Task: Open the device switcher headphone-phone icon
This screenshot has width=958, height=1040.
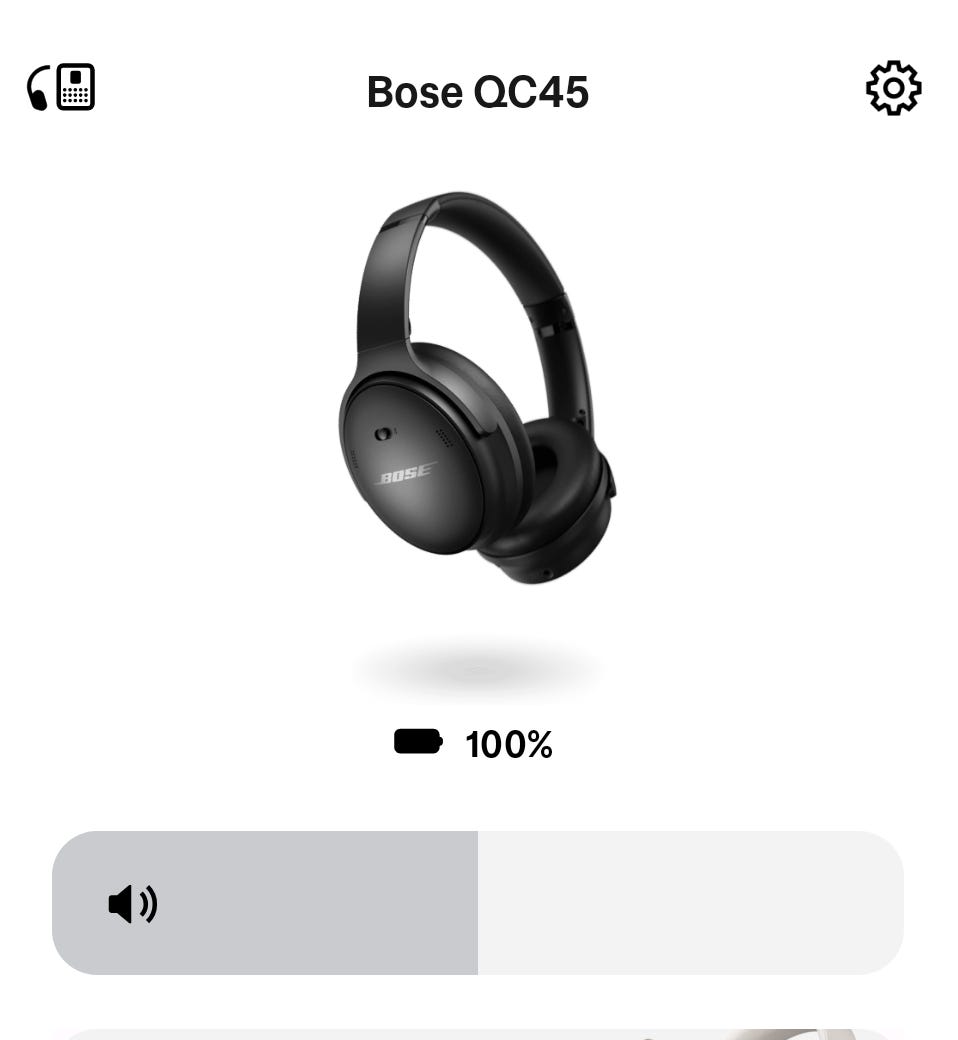Action: tap(61, 87)
